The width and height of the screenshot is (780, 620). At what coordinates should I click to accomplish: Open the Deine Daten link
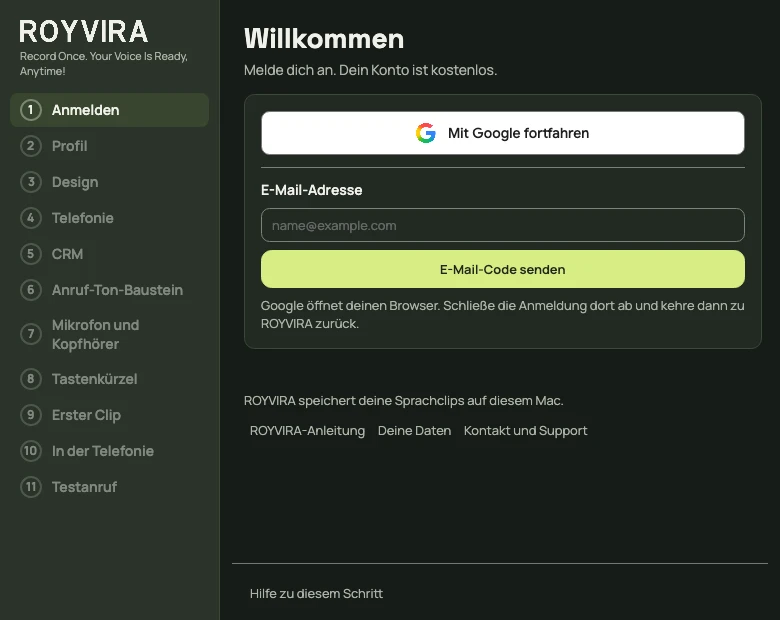(x=414, y=430)
